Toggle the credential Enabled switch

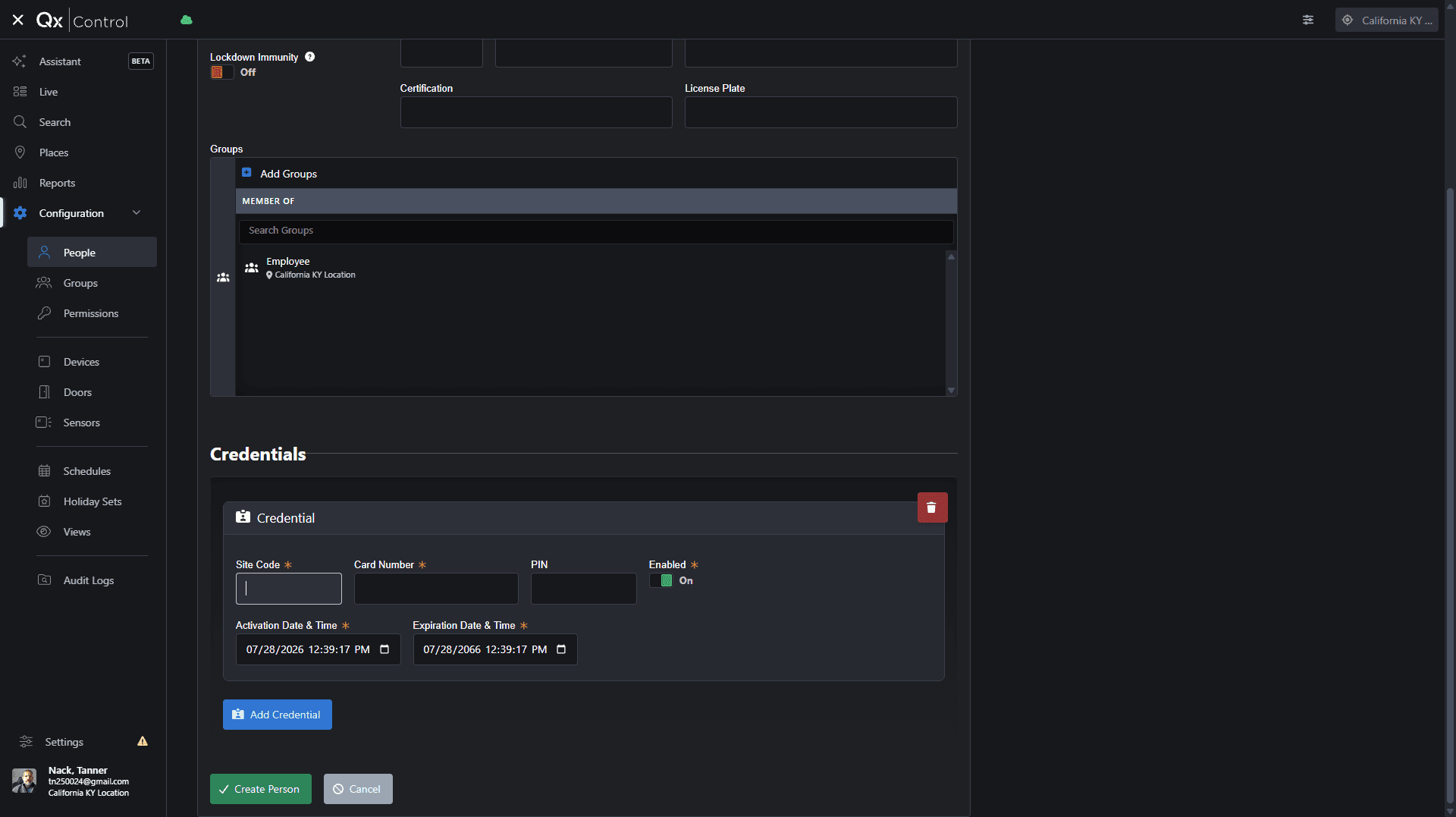(661, 581)
